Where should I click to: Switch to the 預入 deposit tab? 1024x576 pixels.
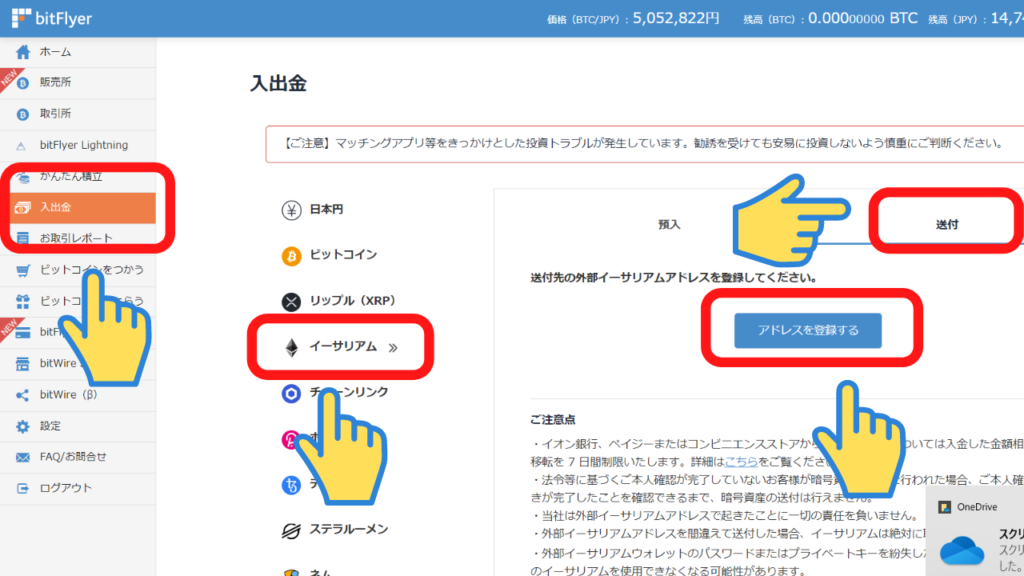(x=669, y=224)
